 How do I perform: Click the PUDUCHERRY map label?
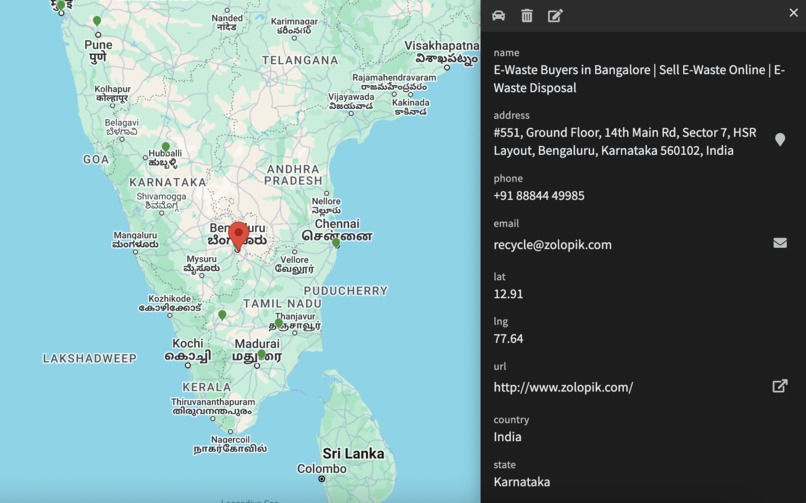point(345,291)
